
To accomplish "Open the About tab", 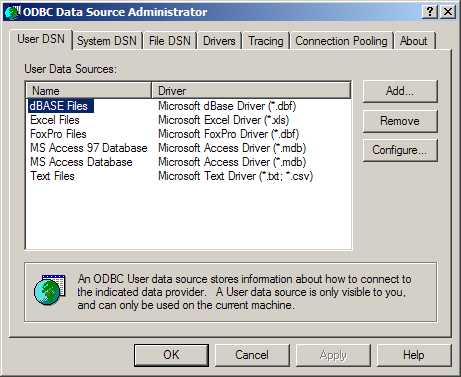I will [414, 41].
